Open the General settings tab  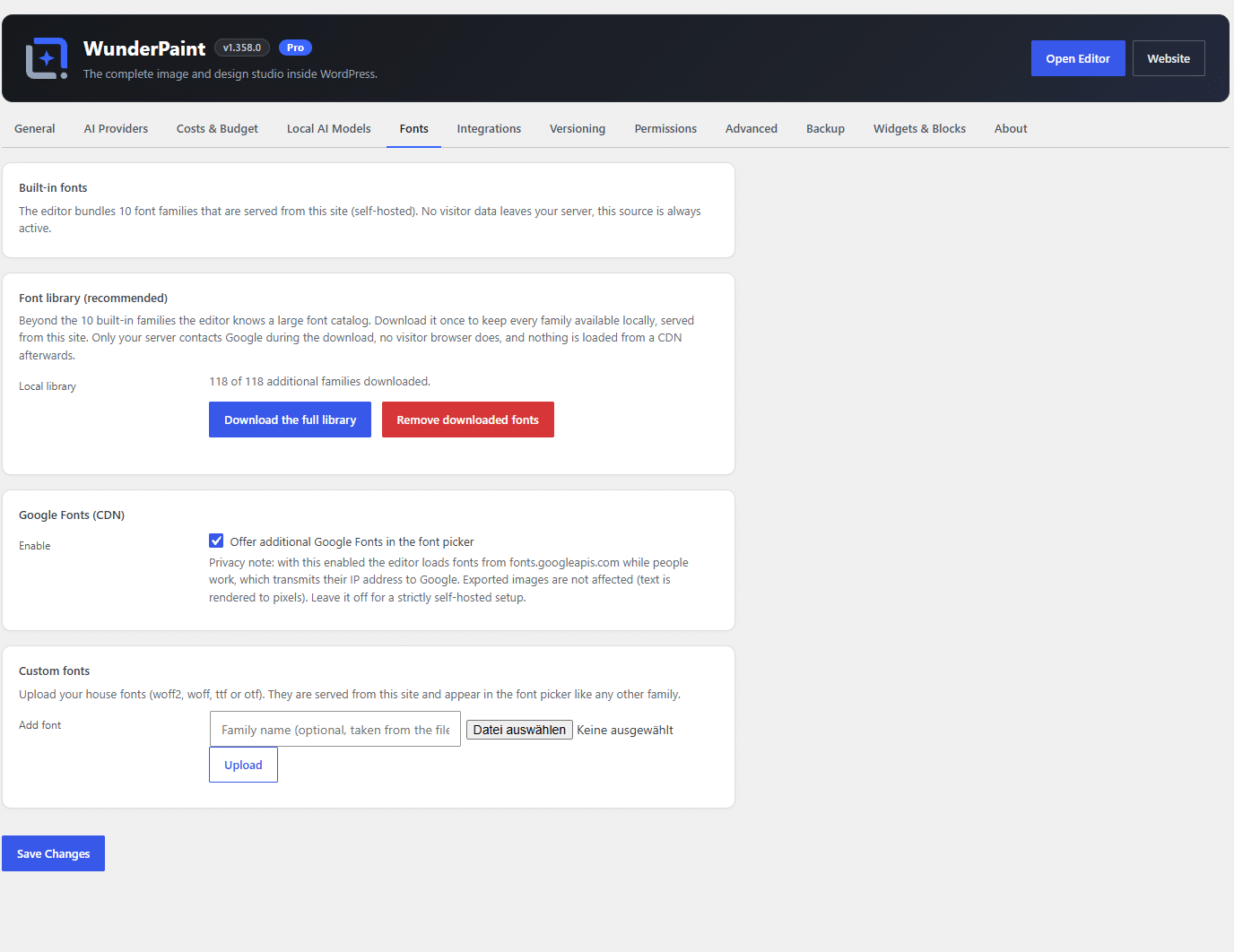point(35,129)
